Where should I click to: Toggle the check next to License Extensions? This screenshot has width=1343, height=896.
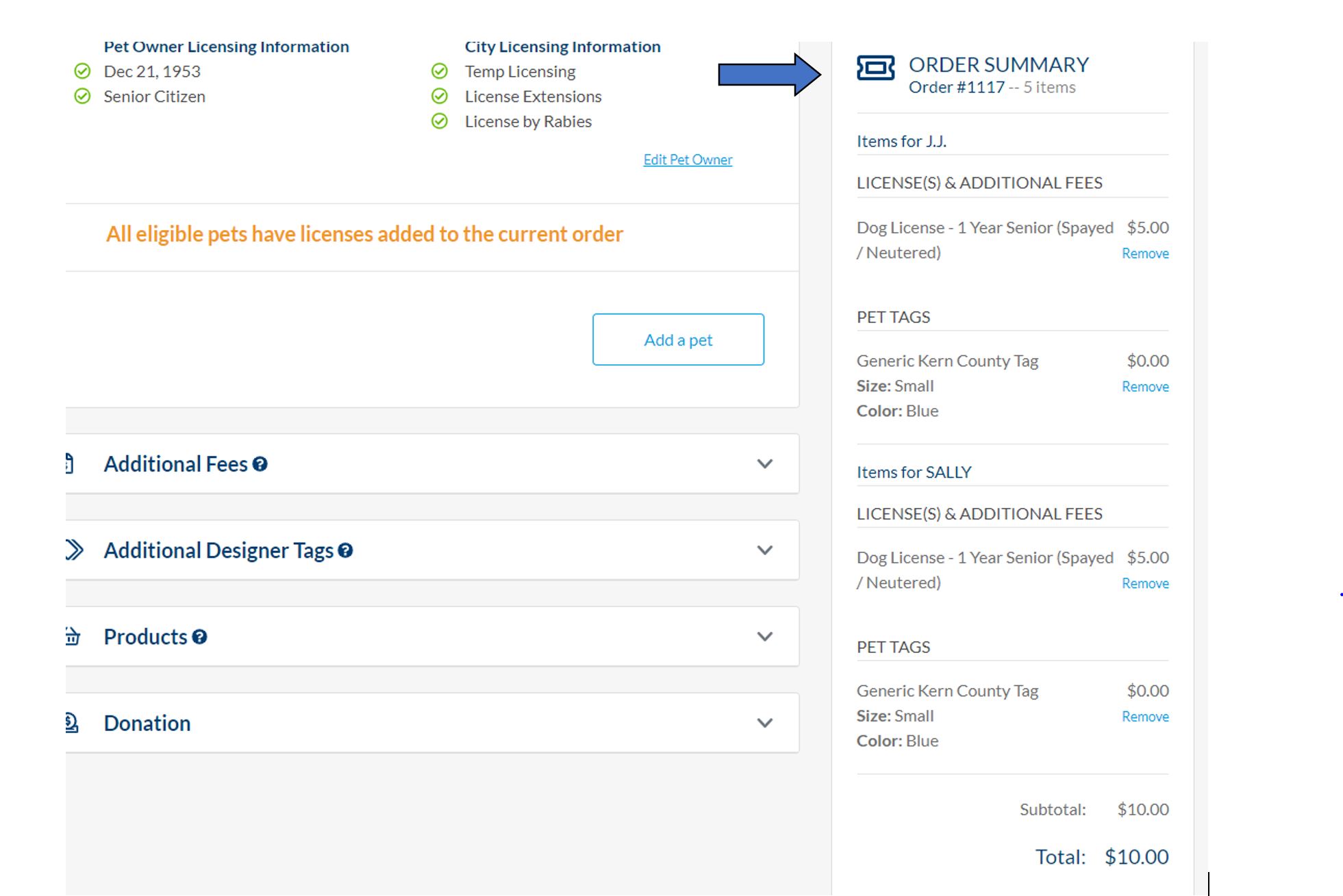point(440,96)
